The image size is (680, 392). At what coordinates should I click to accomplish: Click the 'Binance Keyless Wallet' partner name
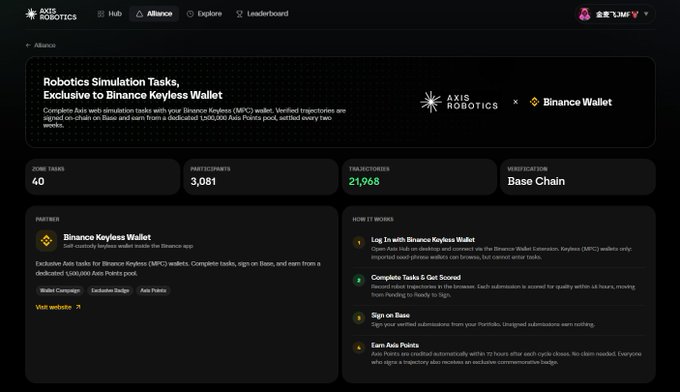point(107,237)
